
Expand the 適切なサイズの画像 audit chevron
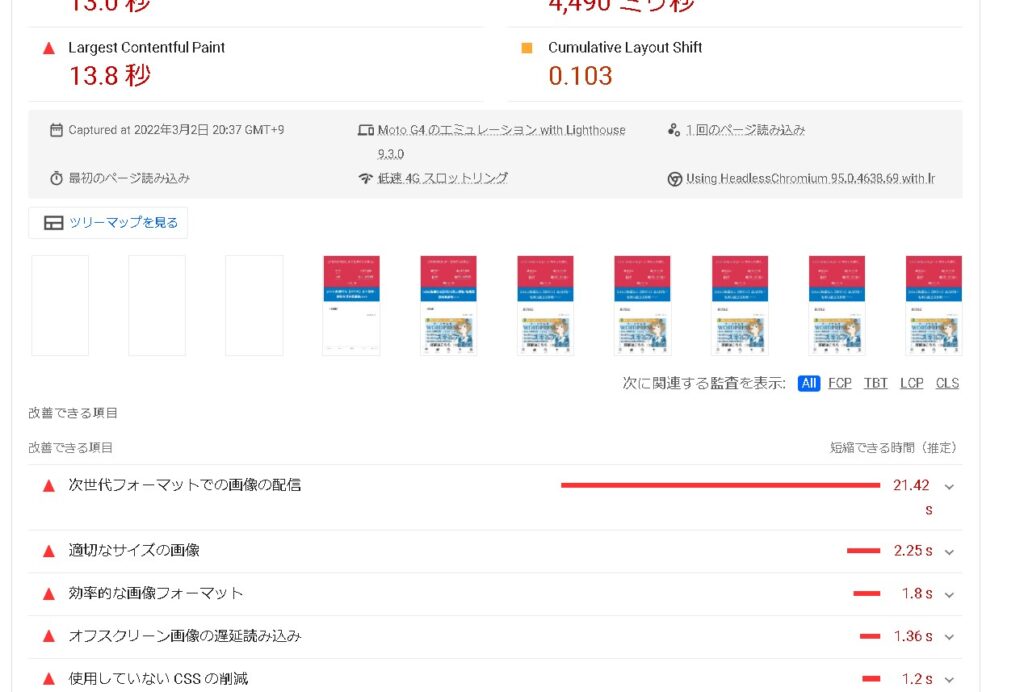pyautogui.click(x=949, y=551)
